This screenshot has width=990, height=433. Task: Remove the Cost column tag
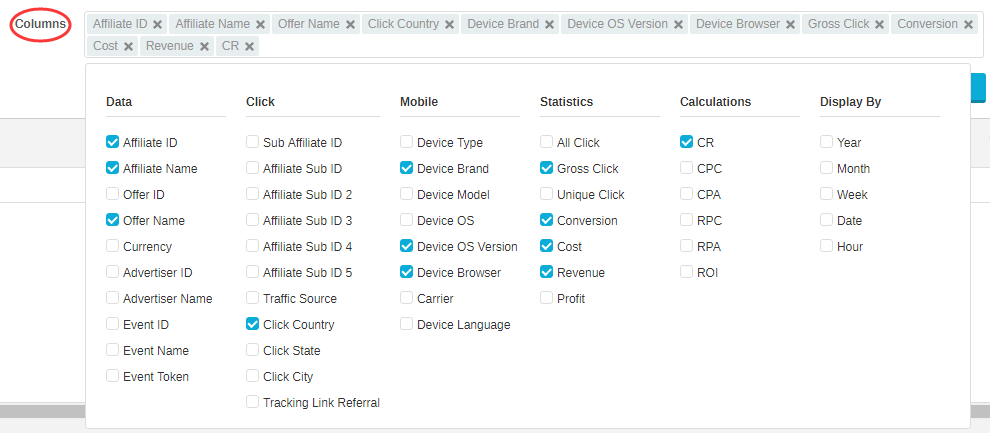pos(128,47)
